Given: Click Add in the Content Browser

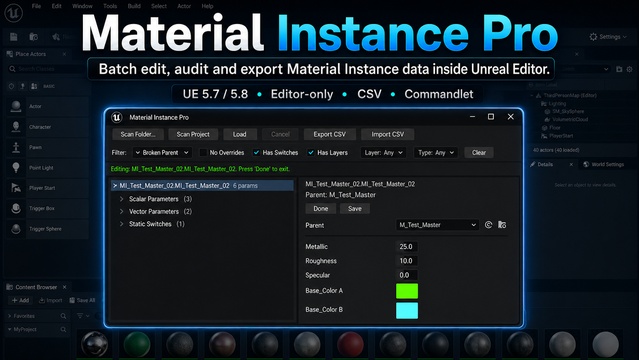Looking at the screenshot, I should [20, 300].
